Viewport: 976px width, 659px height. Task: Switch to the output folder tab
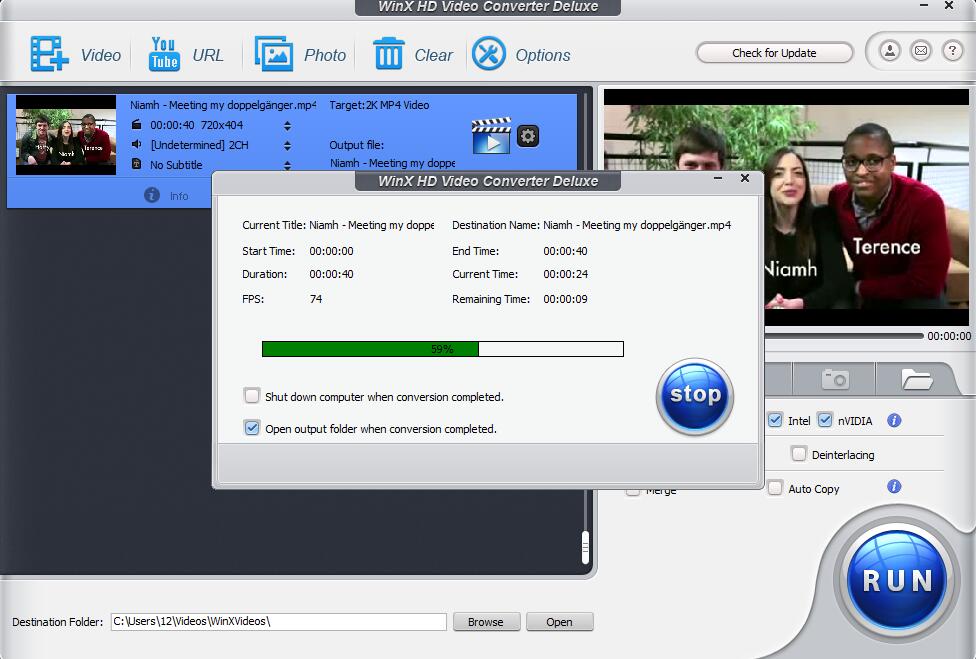click(916, 379)
